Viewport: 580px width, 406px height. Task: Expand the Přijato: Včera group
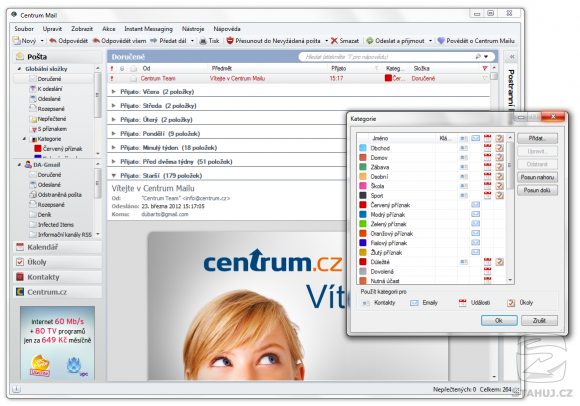114,91
